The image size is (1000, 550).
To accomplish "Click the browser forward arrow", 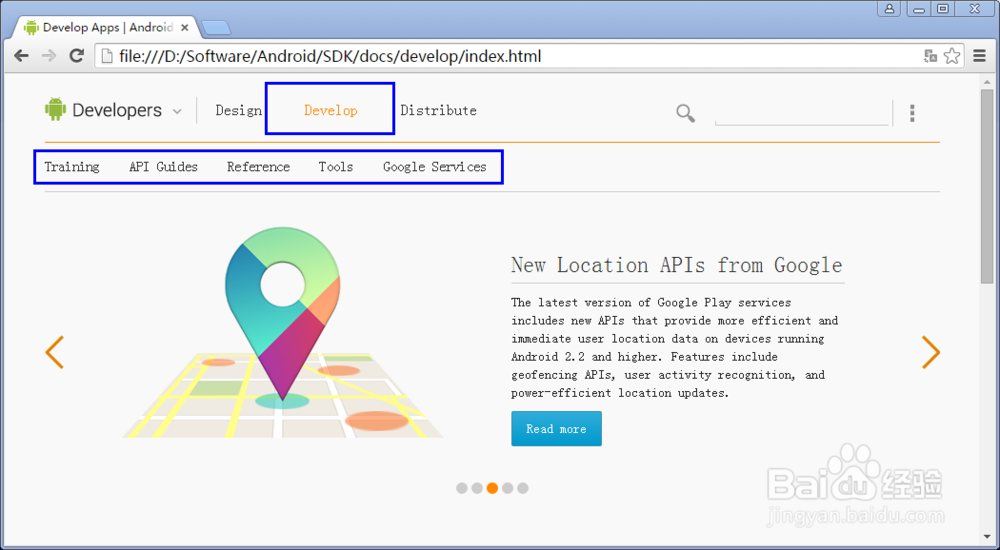I will tap(48, 56).
